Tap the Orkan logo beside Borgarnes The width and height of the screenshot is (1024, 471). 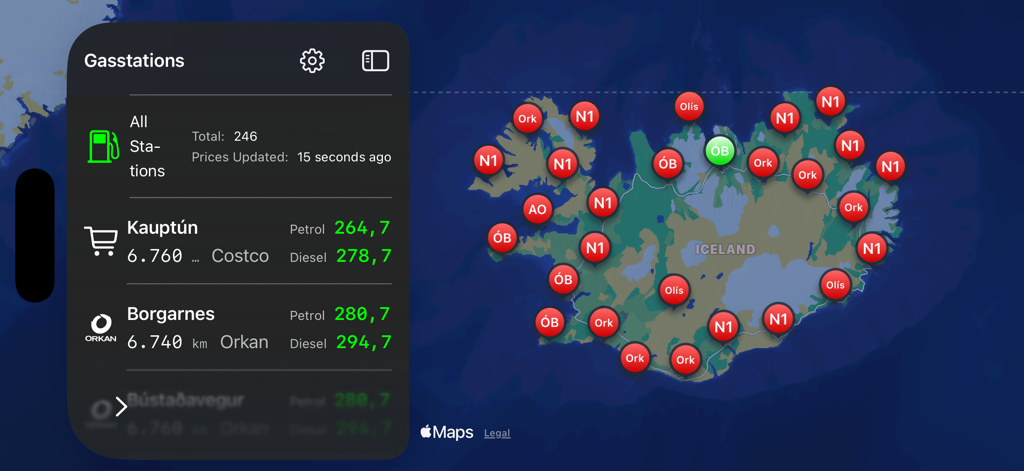(101, 328)
